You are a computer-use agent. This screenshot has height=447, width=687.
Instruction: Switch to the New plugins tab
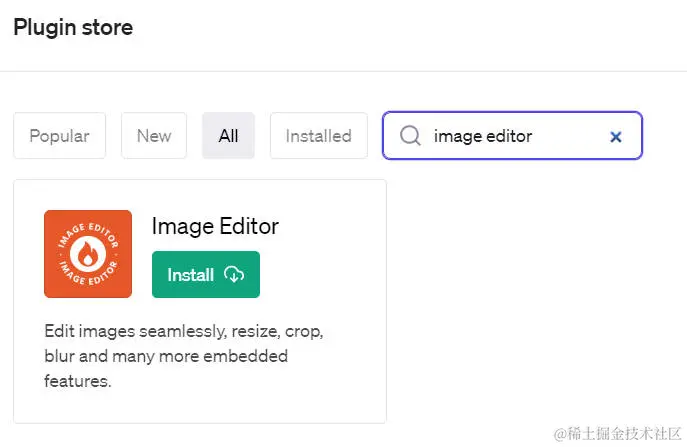point(154,135)
